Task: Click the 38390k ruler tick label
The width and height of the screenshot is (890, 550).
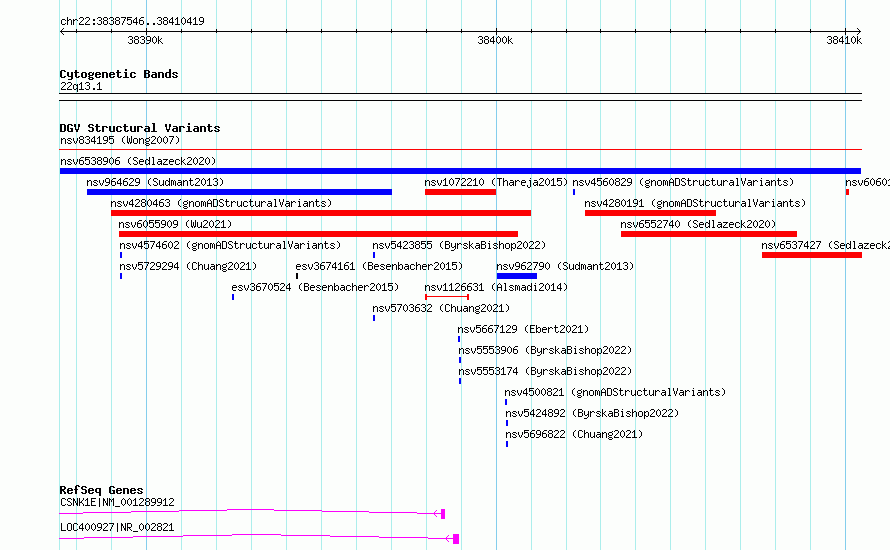Action: [145, 40]
